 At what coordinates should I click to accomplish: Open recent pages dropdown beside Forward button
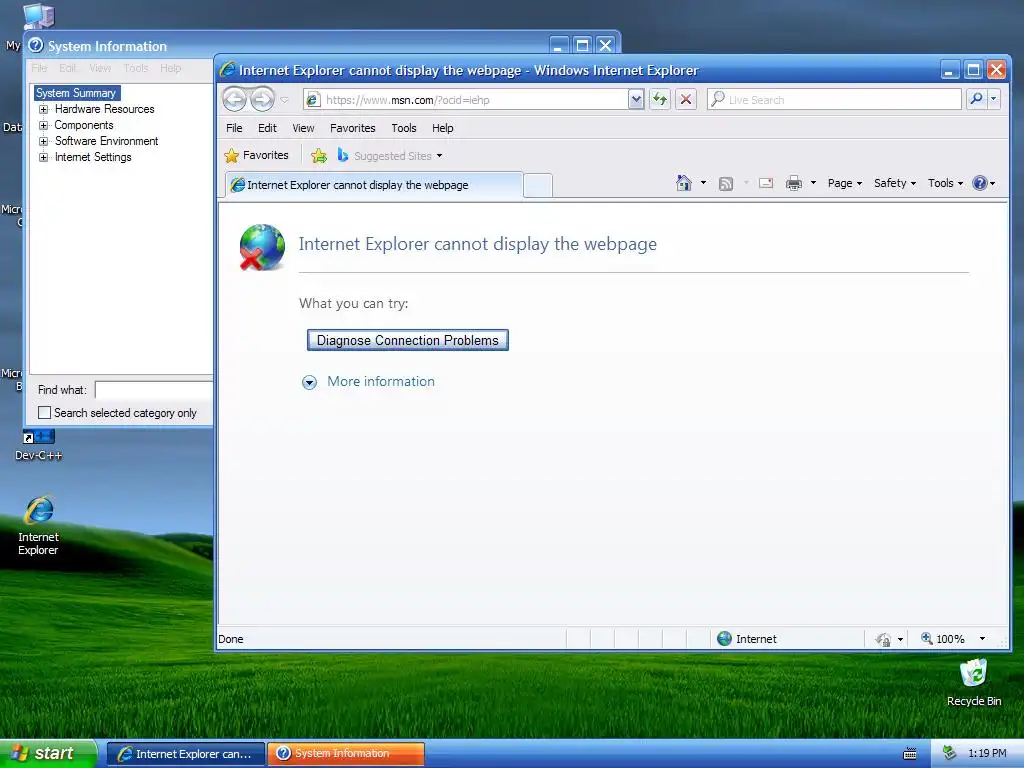click(x=285, y=100)
